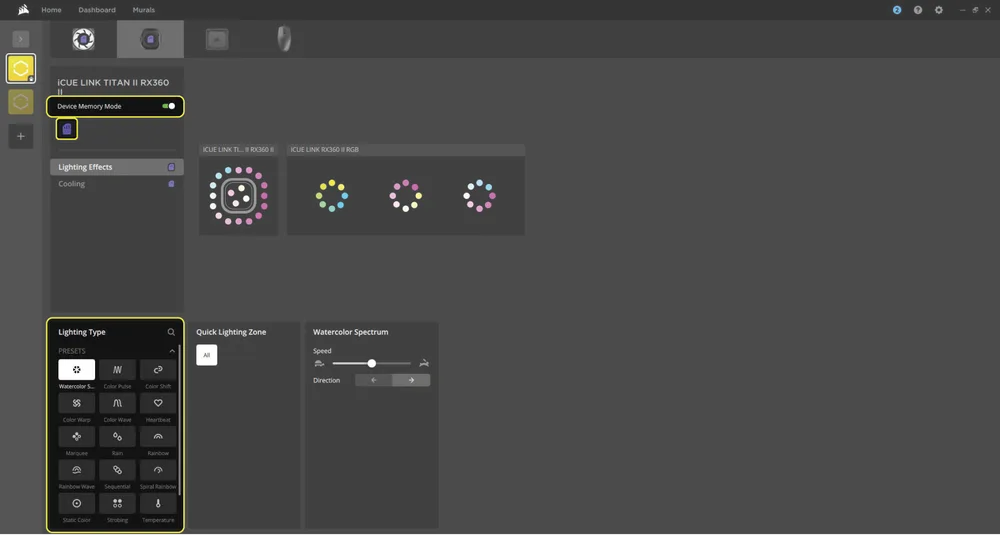The height and width of the screenshot is (535, 1000).
Task: Select the Rainbow Wave lighting preset
Action: pyautogui.click(x=77, y=470)
